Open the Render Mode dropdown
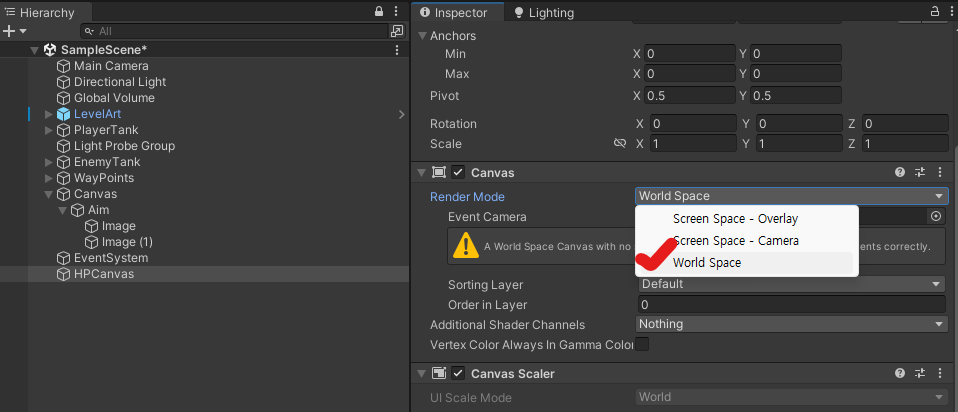This screenshot has width=958, height=412. (x=792, y=196)
